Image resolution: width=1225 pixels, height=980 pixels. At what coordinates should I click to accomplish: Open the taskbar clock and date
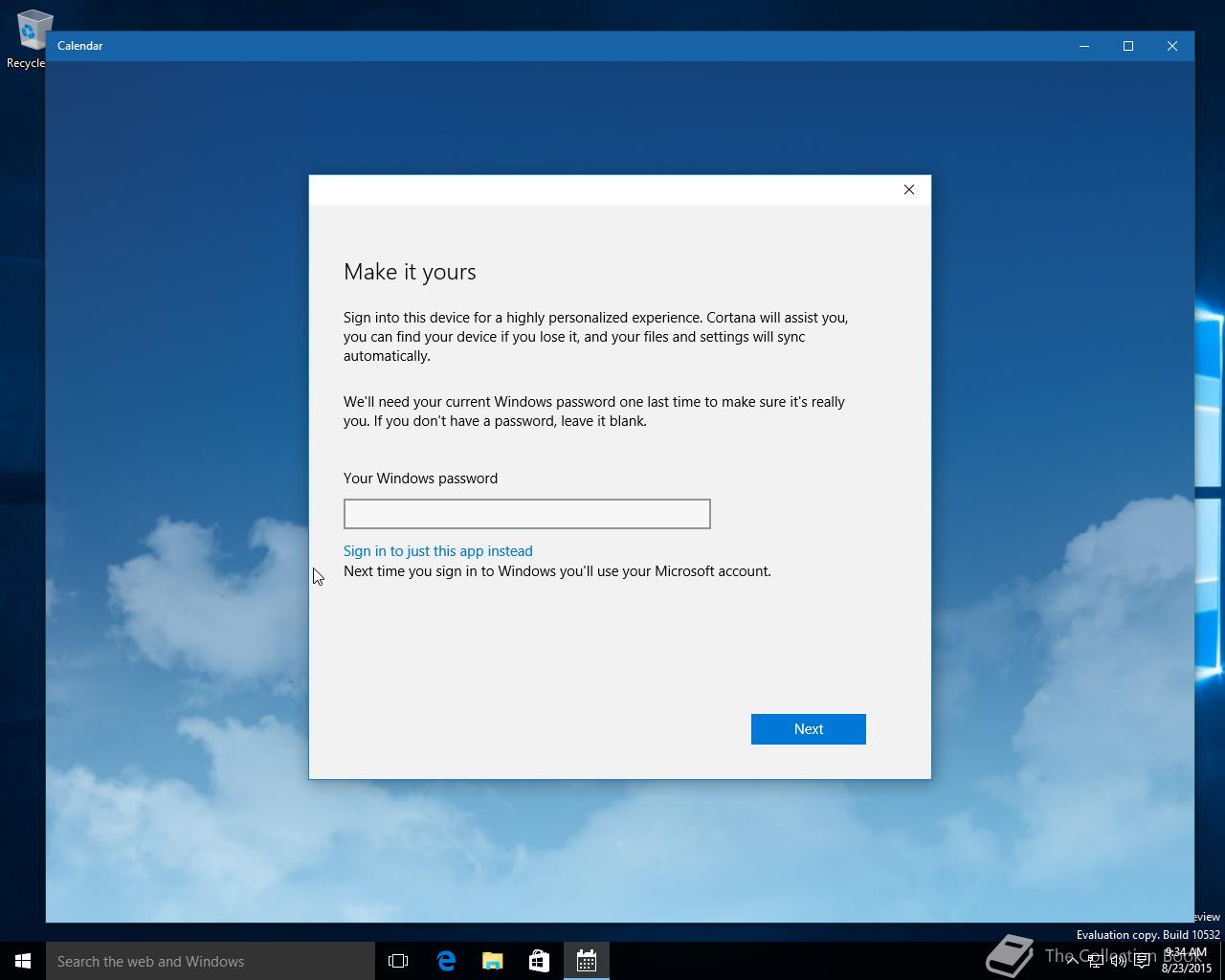point(1186,961)
